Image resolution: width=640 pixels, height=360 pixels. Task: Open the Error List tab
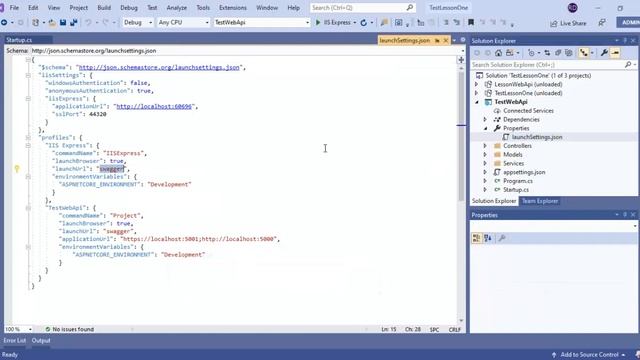tap(15, 340)
